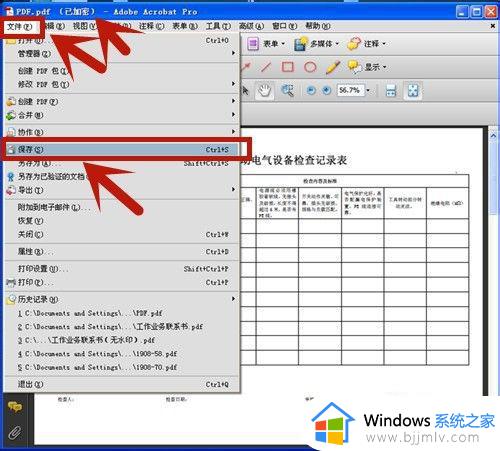Open the 帮助 menu in menu bar

coord(318,26)
